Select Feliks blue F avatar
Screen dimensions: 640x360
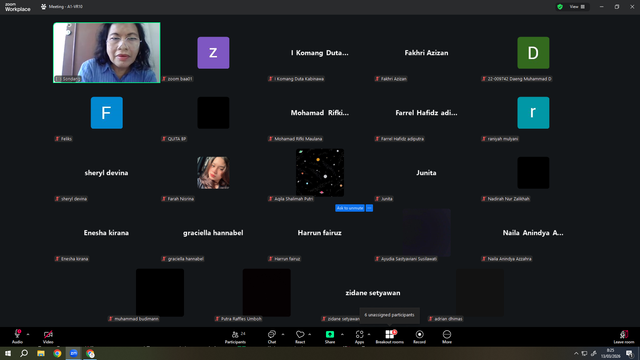tap(107, 113)
